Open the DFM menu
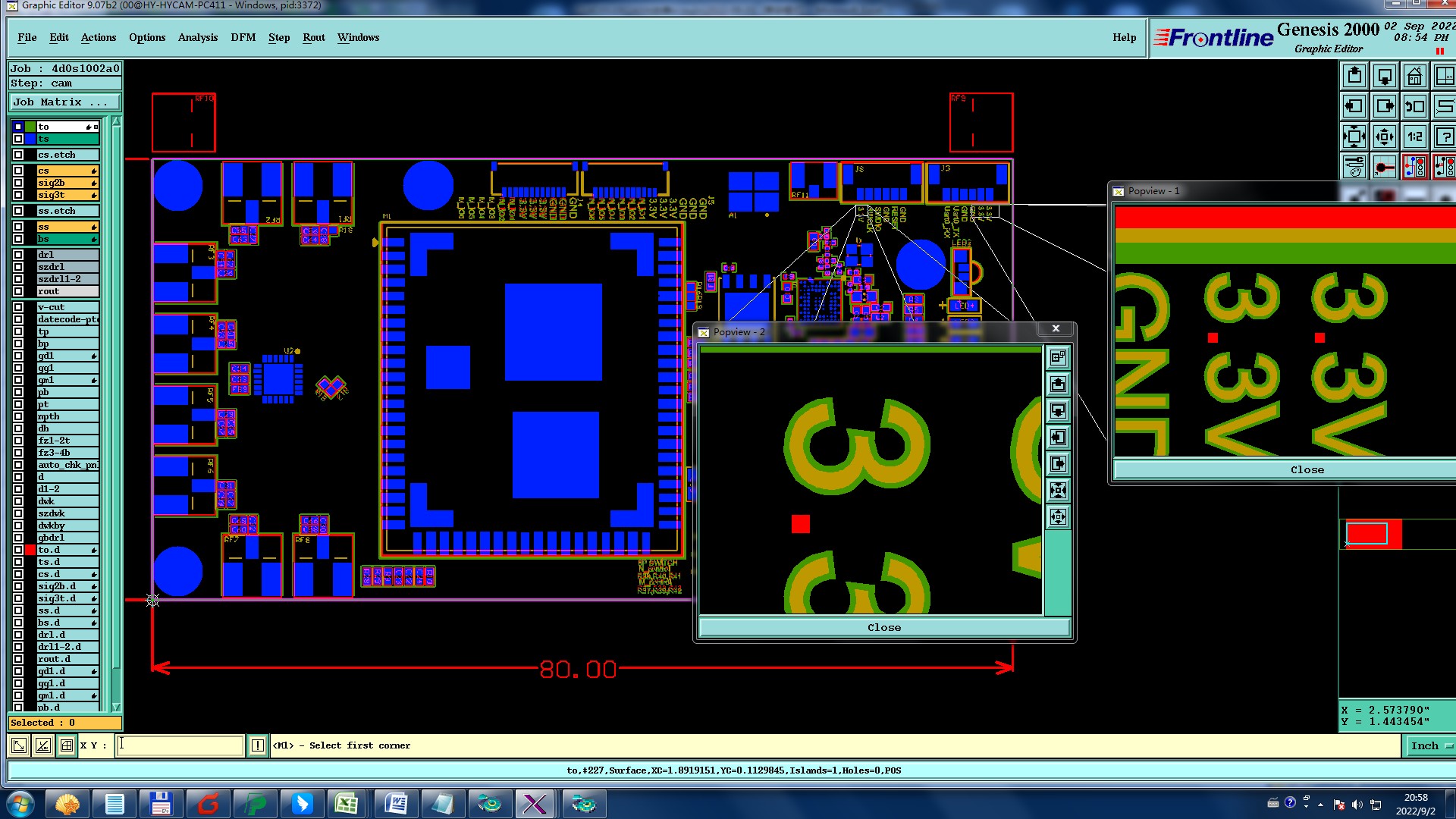The height and width of the screenshot is (819, 1456). [243, 37]
